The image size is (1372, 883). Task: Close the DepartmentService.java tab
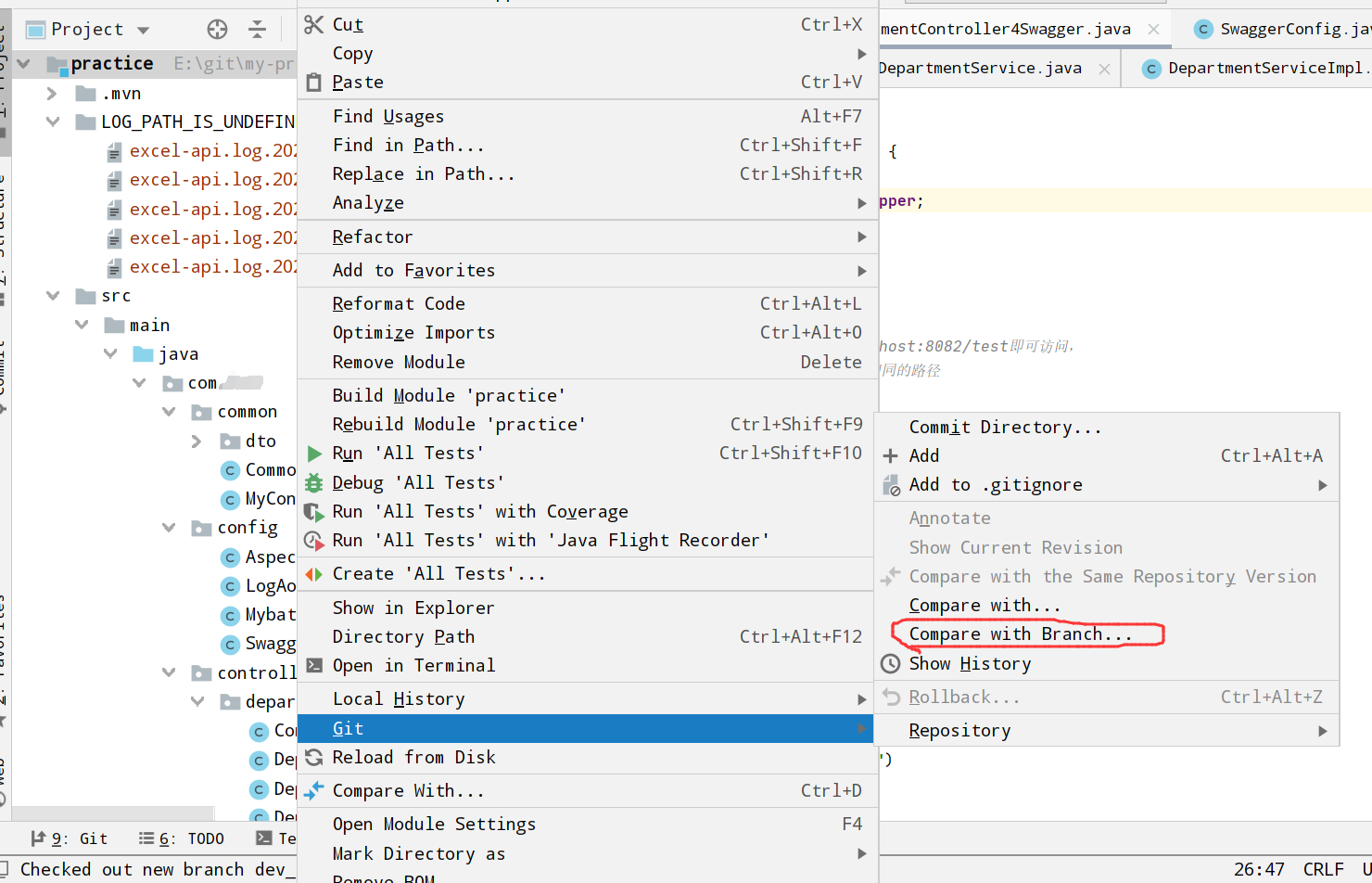pyautogui.click(x=1104, y=69)
